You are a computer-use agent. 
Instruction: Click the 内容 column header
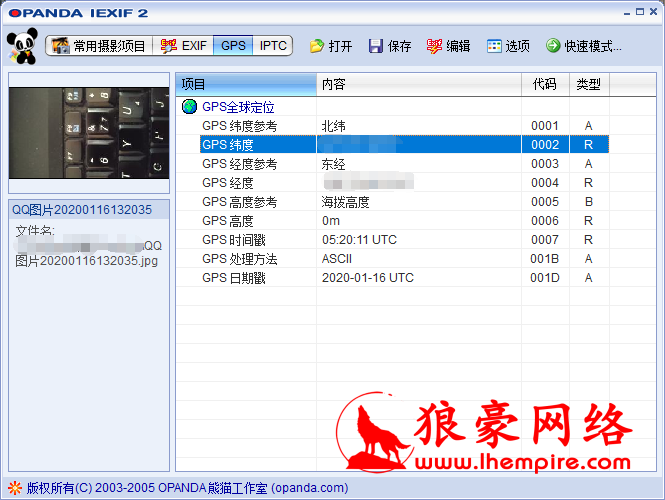[x=419, y=84]
